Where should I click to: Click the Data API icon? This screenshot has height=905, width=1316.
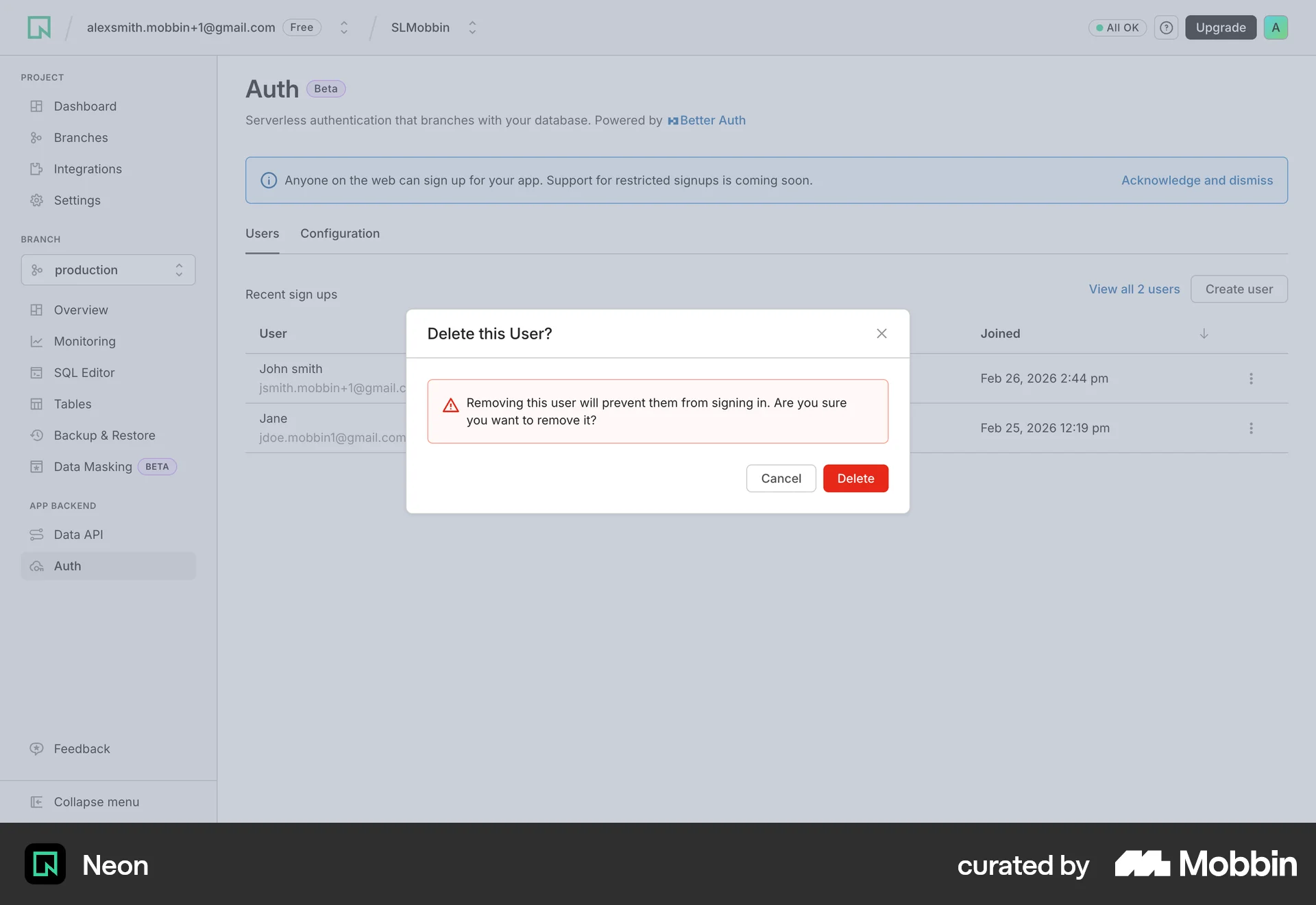click(36, 535)
